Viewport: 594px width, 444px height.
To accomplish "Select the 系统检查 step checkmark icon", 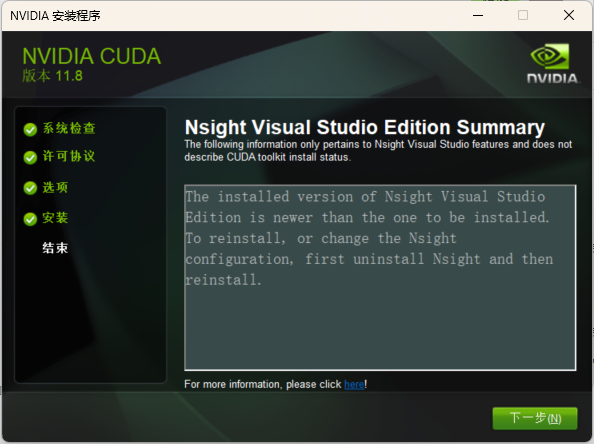I will tap(30, 129).
